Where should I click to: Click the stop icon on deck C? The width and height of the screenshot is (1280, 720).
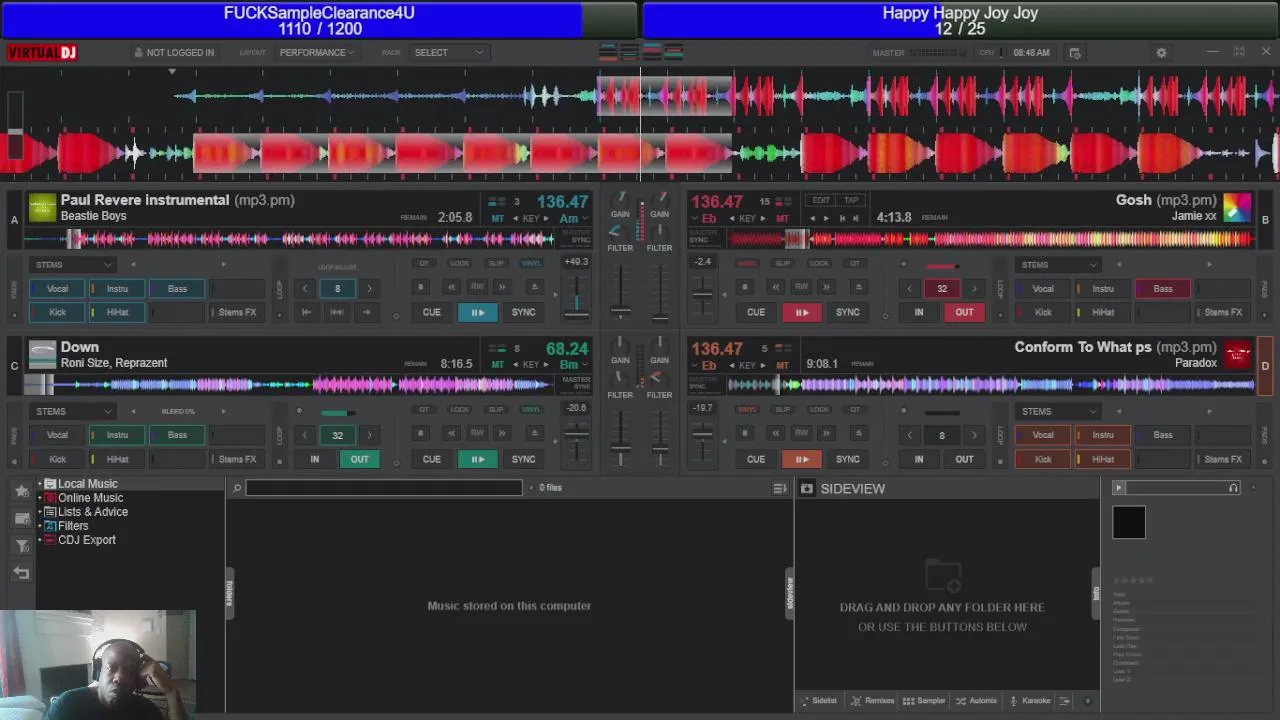tap(420, 433)
